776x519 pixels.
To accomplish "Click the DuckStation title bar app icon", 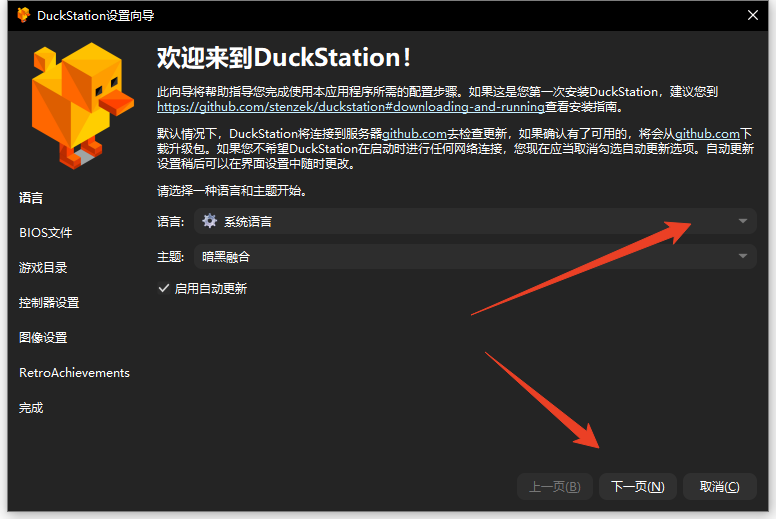I will (24, 15).
